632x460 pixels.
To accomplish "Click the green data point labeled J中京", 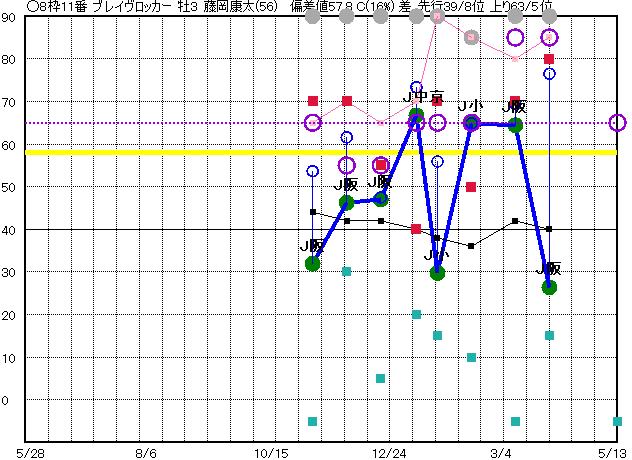I will tap(416, 117).
